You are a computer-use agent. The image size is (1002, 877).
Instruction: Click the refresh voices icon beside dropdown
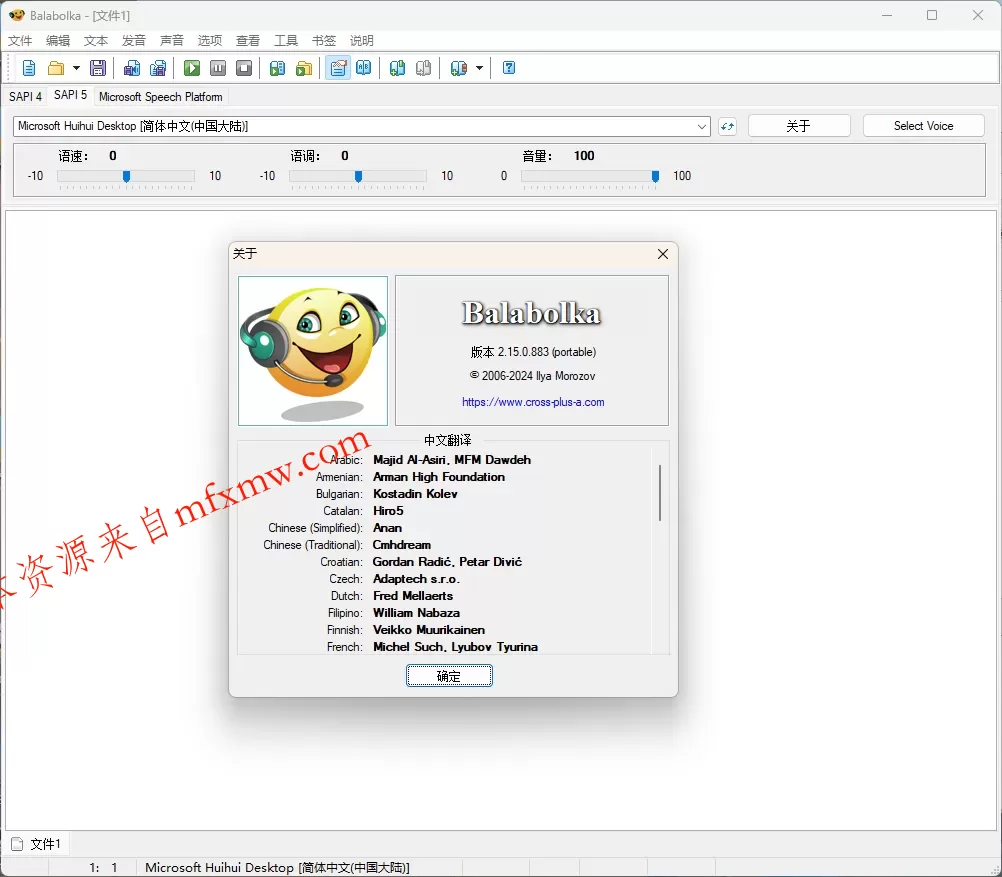(x=727, y=127)
